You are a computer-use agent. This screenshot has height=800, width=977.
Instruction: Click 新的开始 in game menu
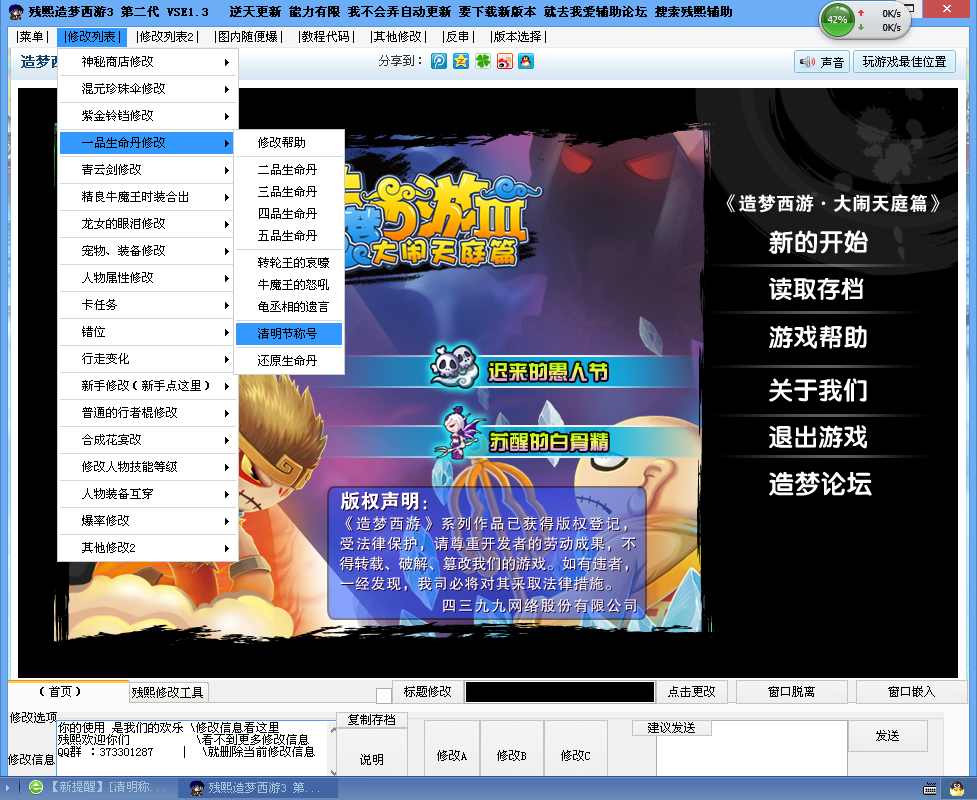coord(817,242)
